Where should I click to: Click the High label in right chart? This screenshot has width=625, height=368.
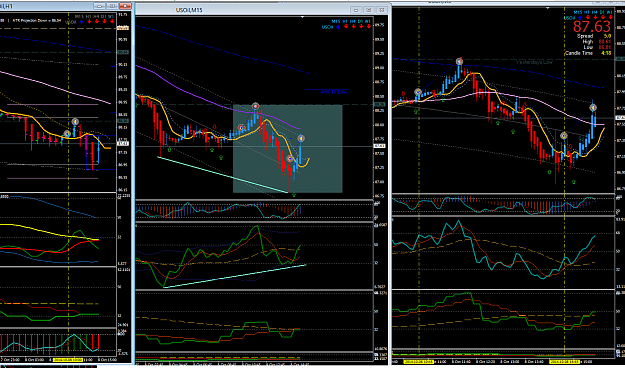(588, 41)
